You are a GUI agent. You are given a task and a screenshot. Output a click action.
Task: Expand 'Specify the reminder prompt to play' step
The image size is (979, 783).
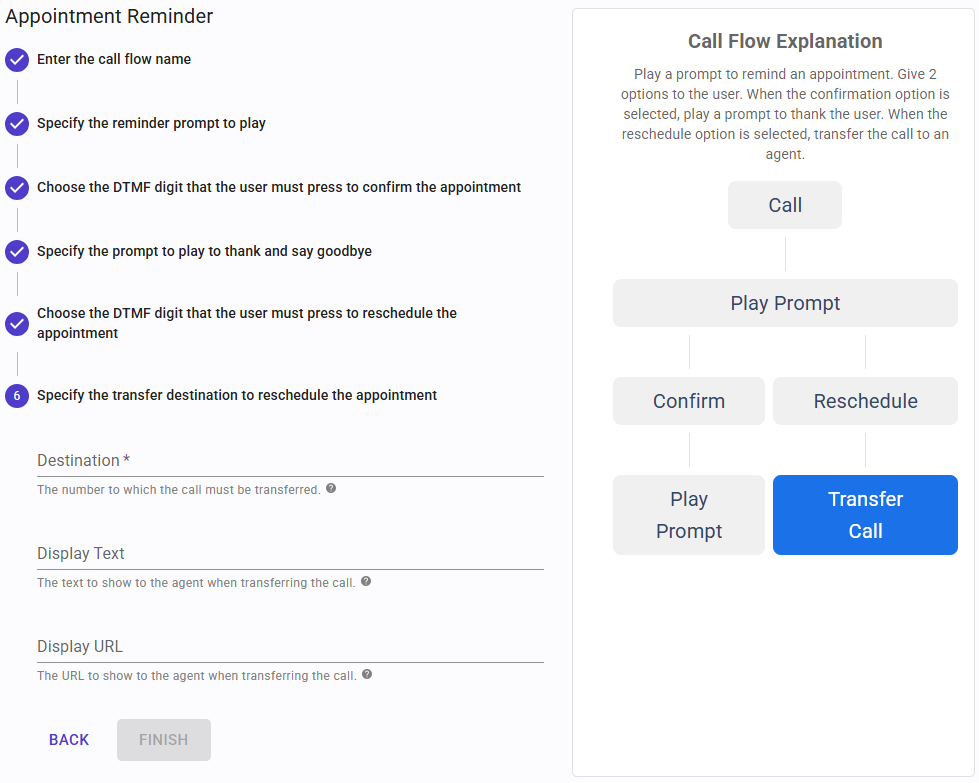[x=151, y=124]
